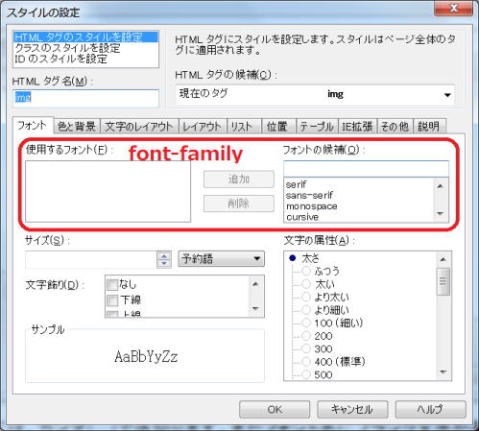Open the レイアウト tab

202,126
